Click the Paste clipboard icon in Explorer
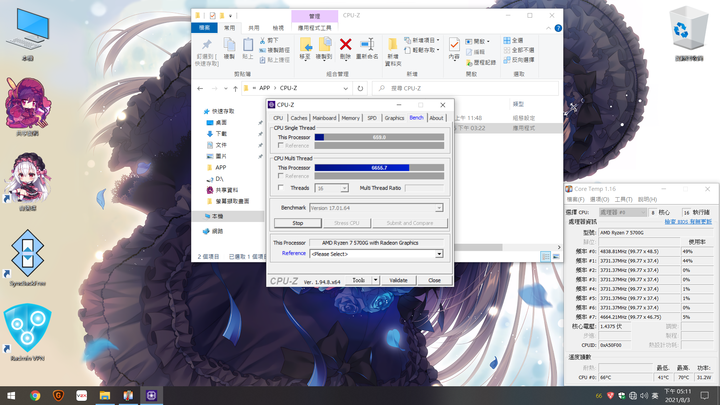This screenshot has width=720, height=405. pos(248,45)
